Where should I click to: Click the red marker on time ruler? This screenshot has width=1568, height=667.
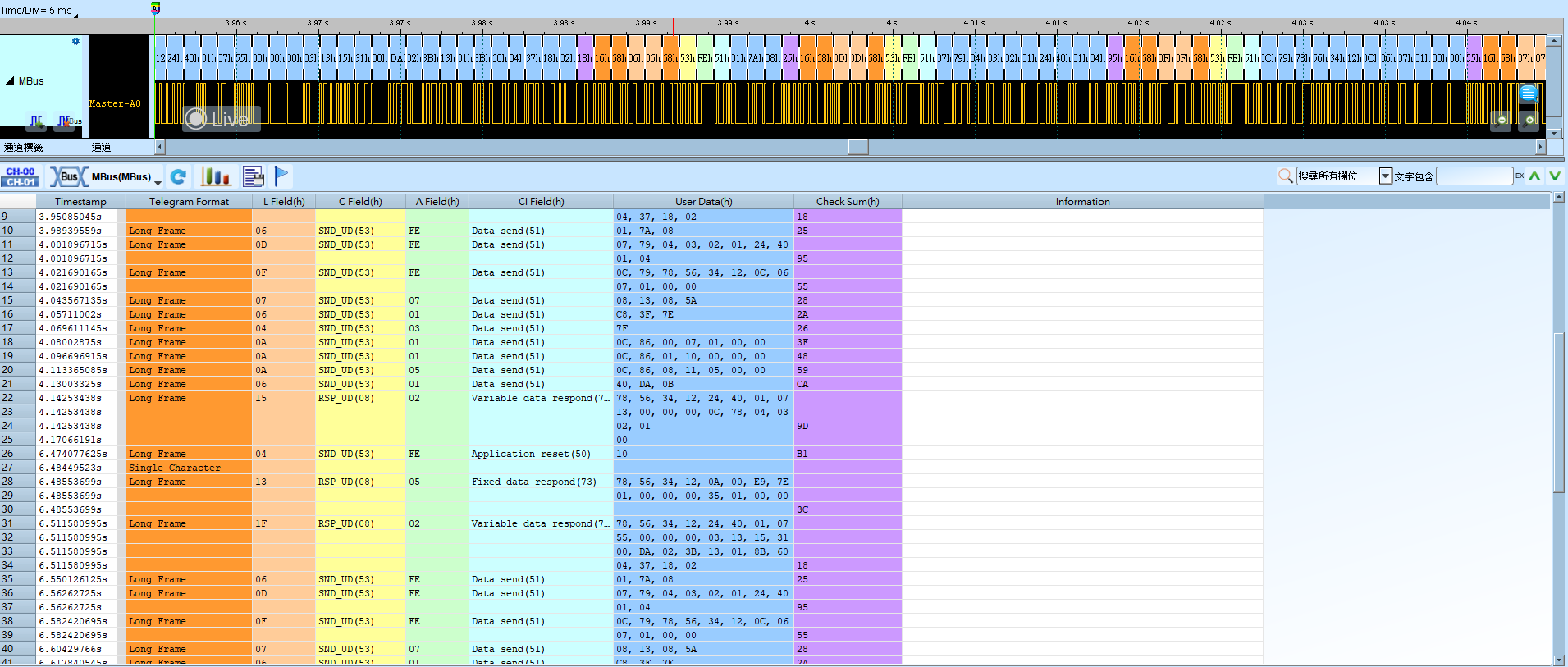(x=673, y=26)
